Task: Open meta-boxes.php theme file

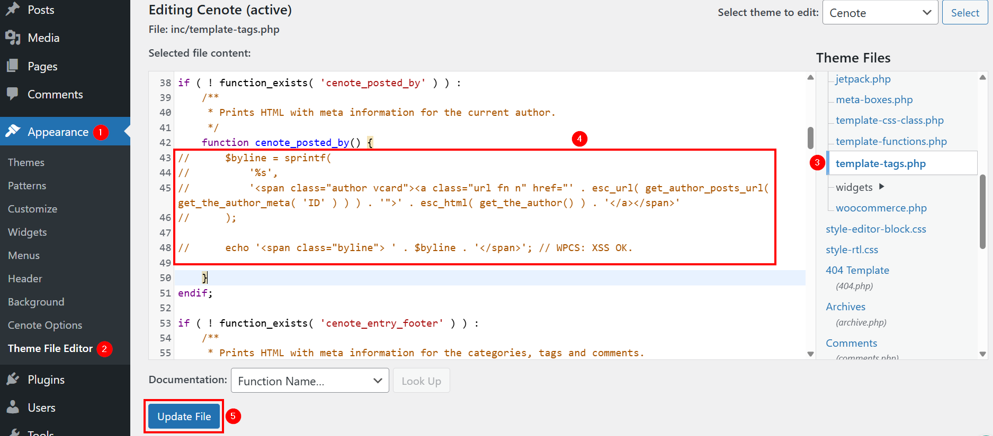Action: click(874, 99)
